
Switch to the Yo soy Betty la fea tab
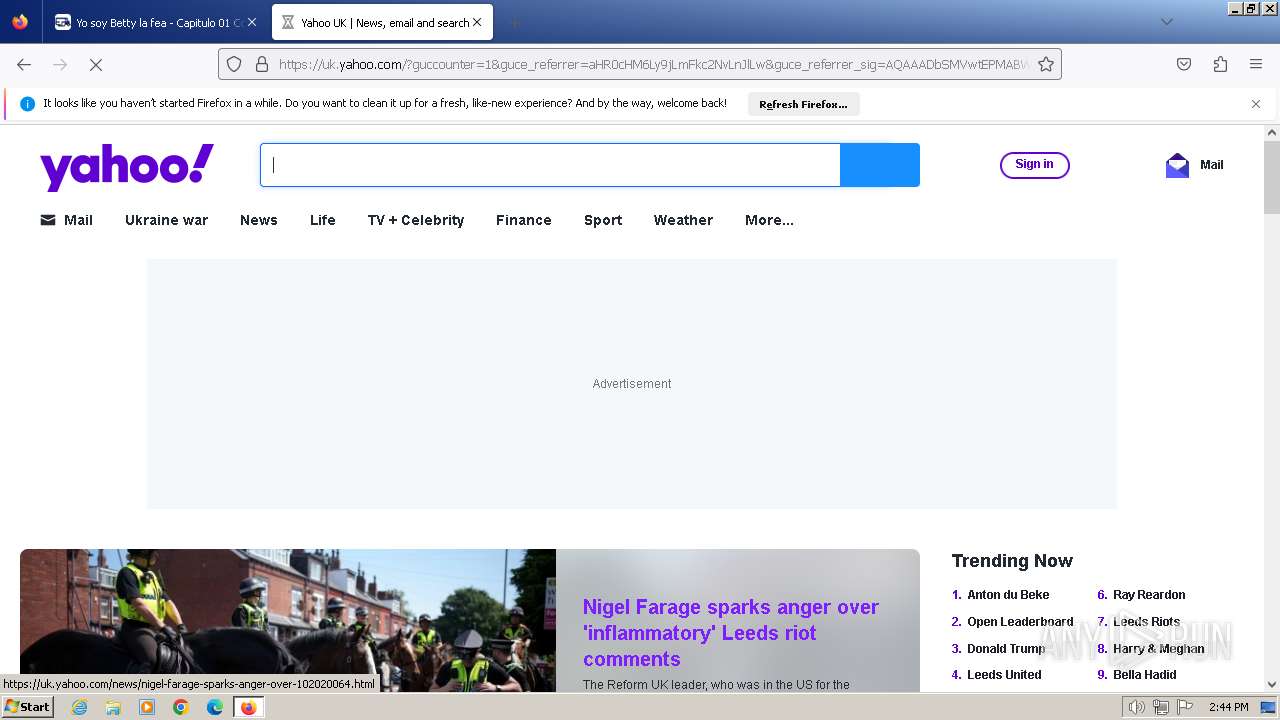(155, 22)
